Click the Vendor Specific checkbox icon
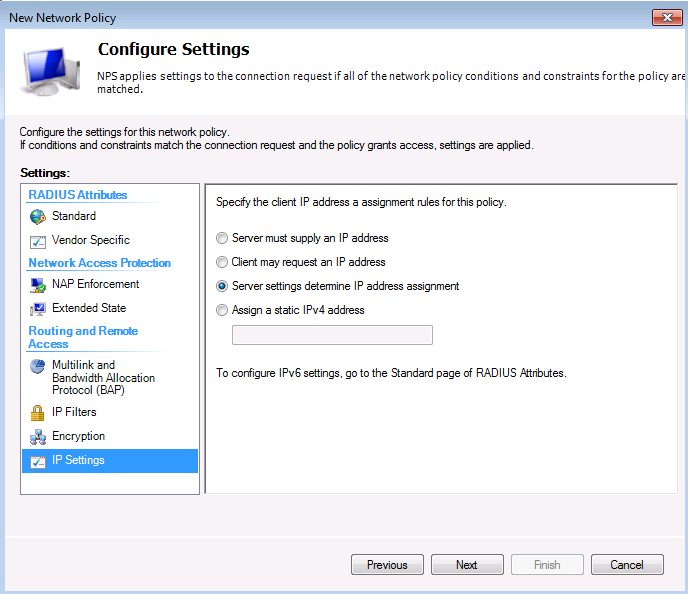 click(38, 241)
